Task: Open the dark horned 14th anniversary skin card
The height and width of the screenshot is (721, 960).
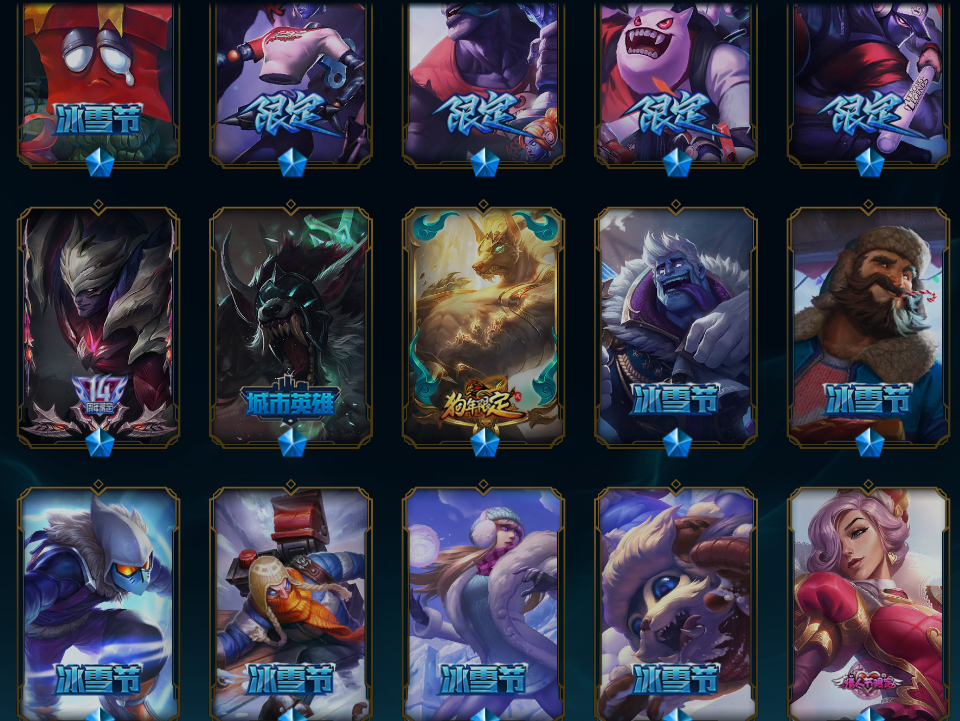Action: click(99, 326)
